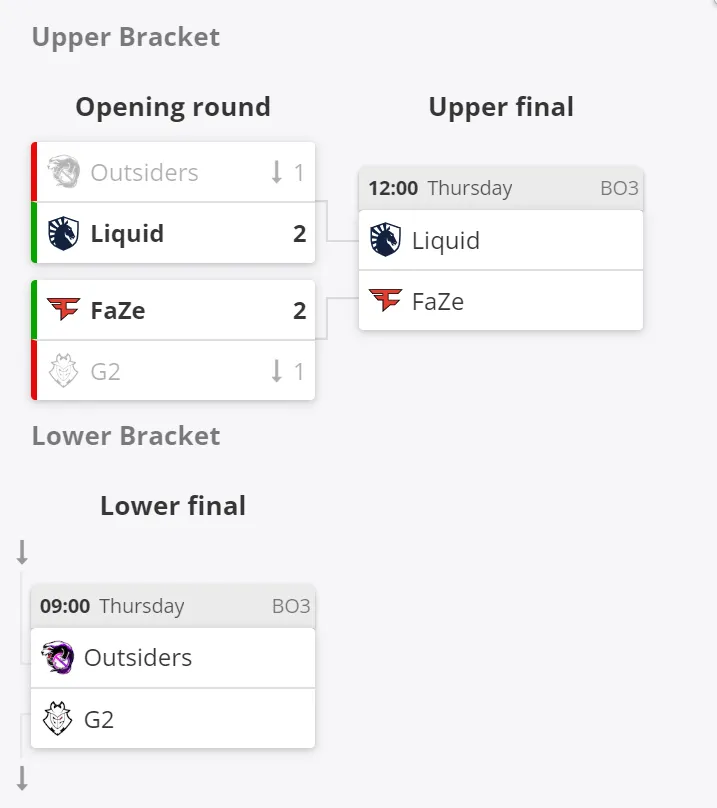Screen dimensions: 717x808
Task: Open Outsiders team name in Lower final
Action: [x=138, y=658]
